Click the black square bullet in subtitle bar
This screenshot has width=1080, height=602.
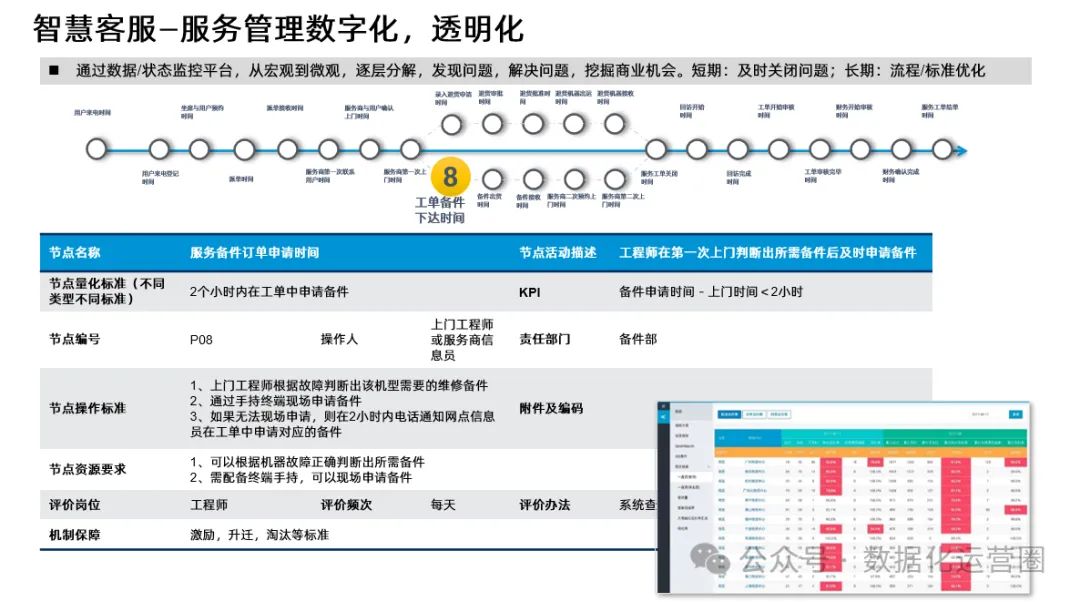(54, 70)
